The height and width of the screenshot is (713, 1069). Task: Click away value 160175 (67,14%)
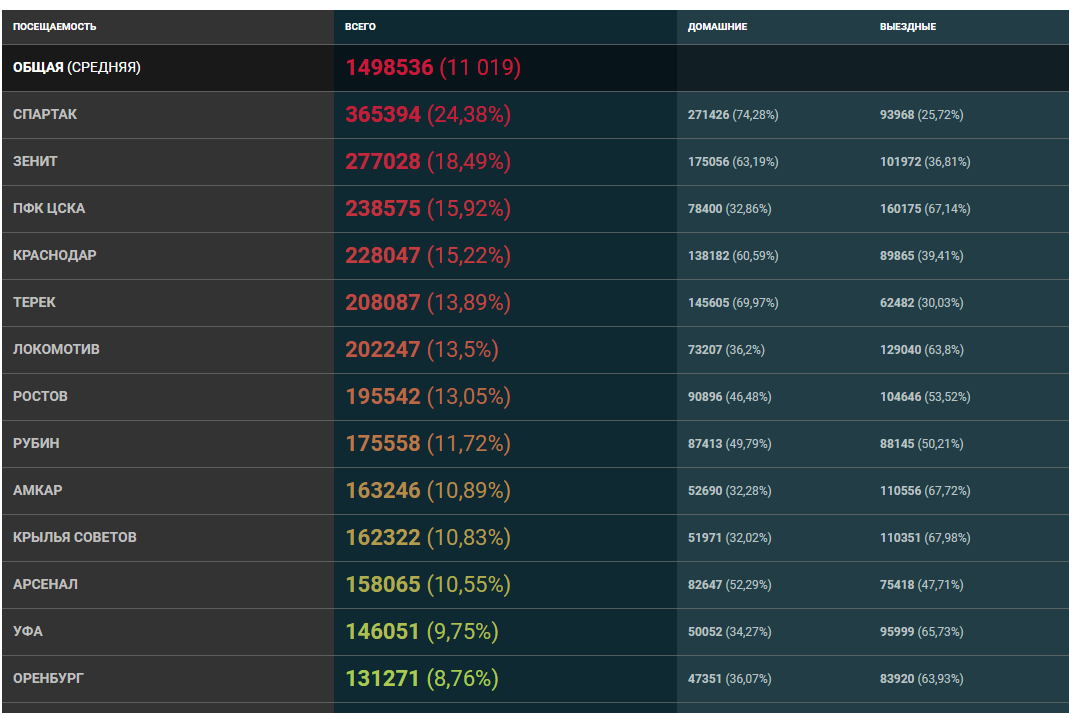[x=924, y=209]
